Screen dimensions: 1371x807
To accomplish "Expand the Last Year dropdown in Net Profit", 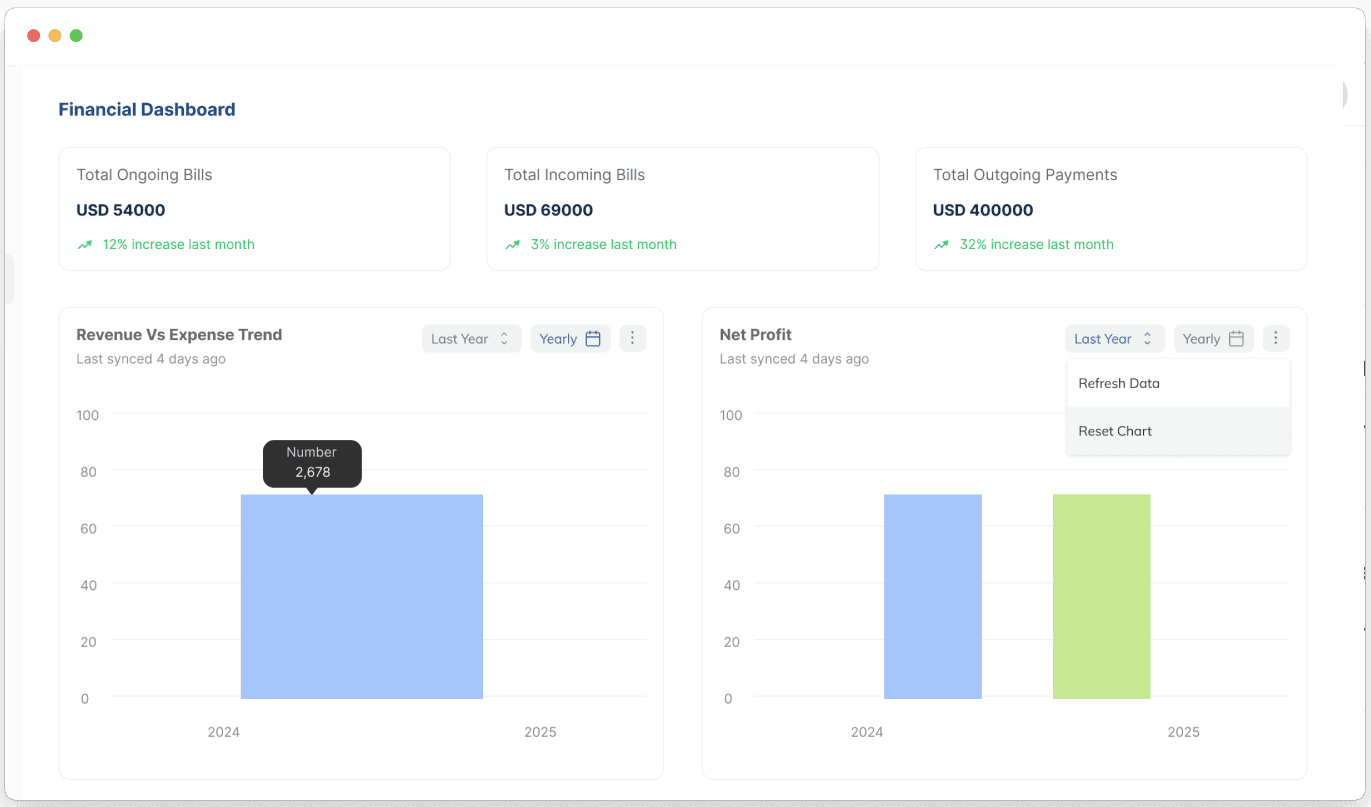I will (1114, 339).
